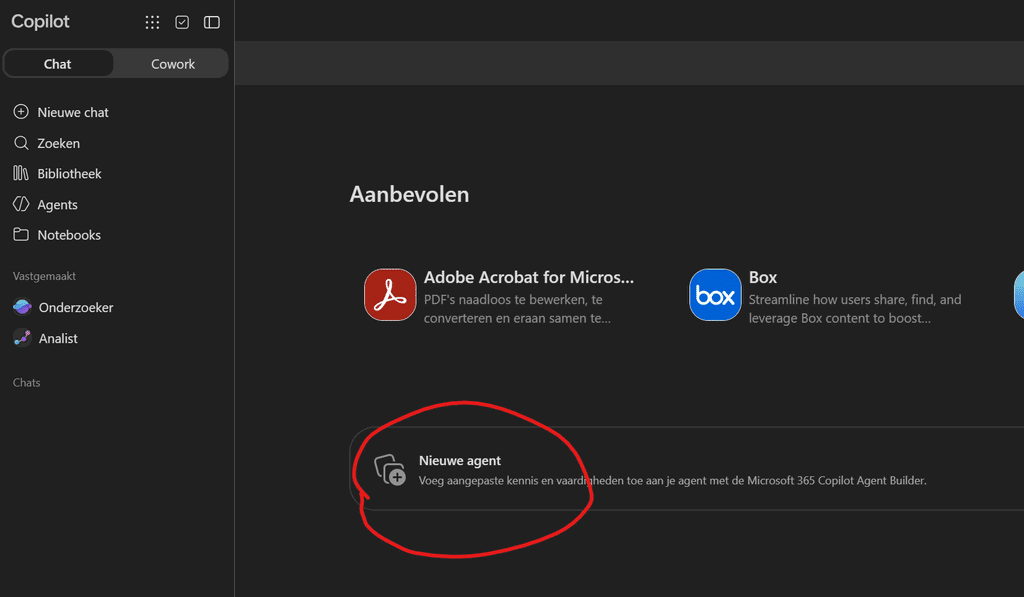The image size is (1024, 597).
Task: Click the Nieuwe agent add icon
Action: [x=390, y=470]
